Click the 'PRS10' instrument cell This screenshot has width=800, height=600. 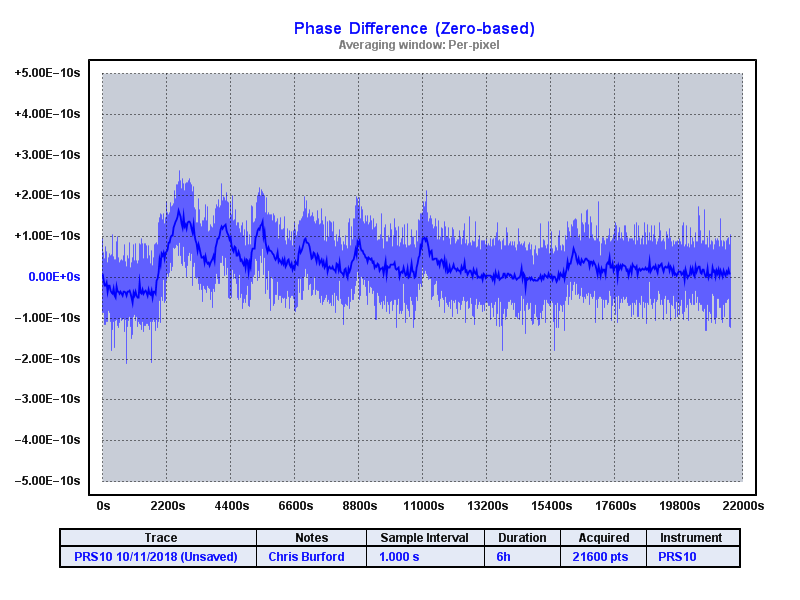point(677,556)
